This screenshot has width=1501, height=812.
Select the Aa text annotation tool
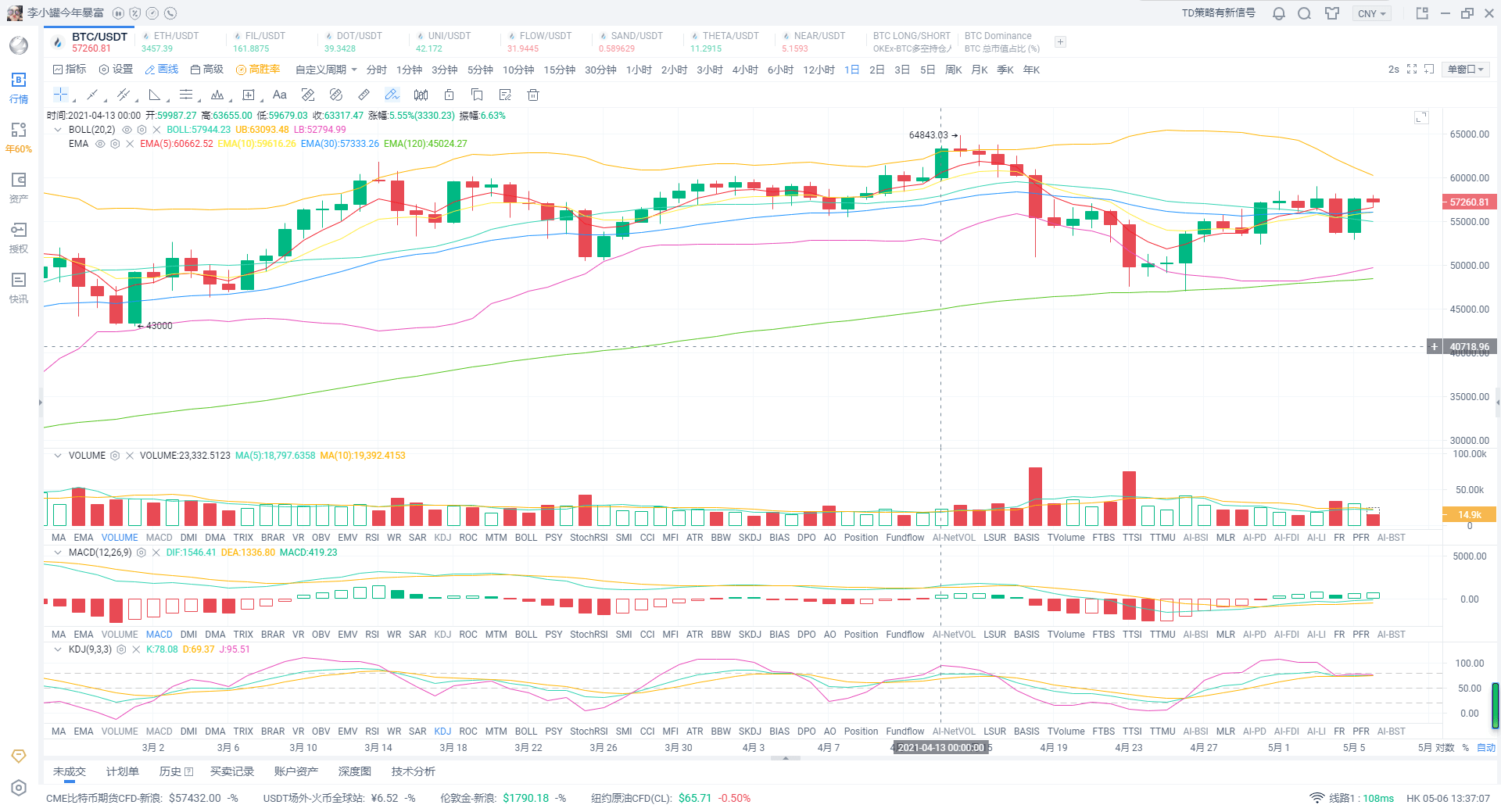[279, 95]
